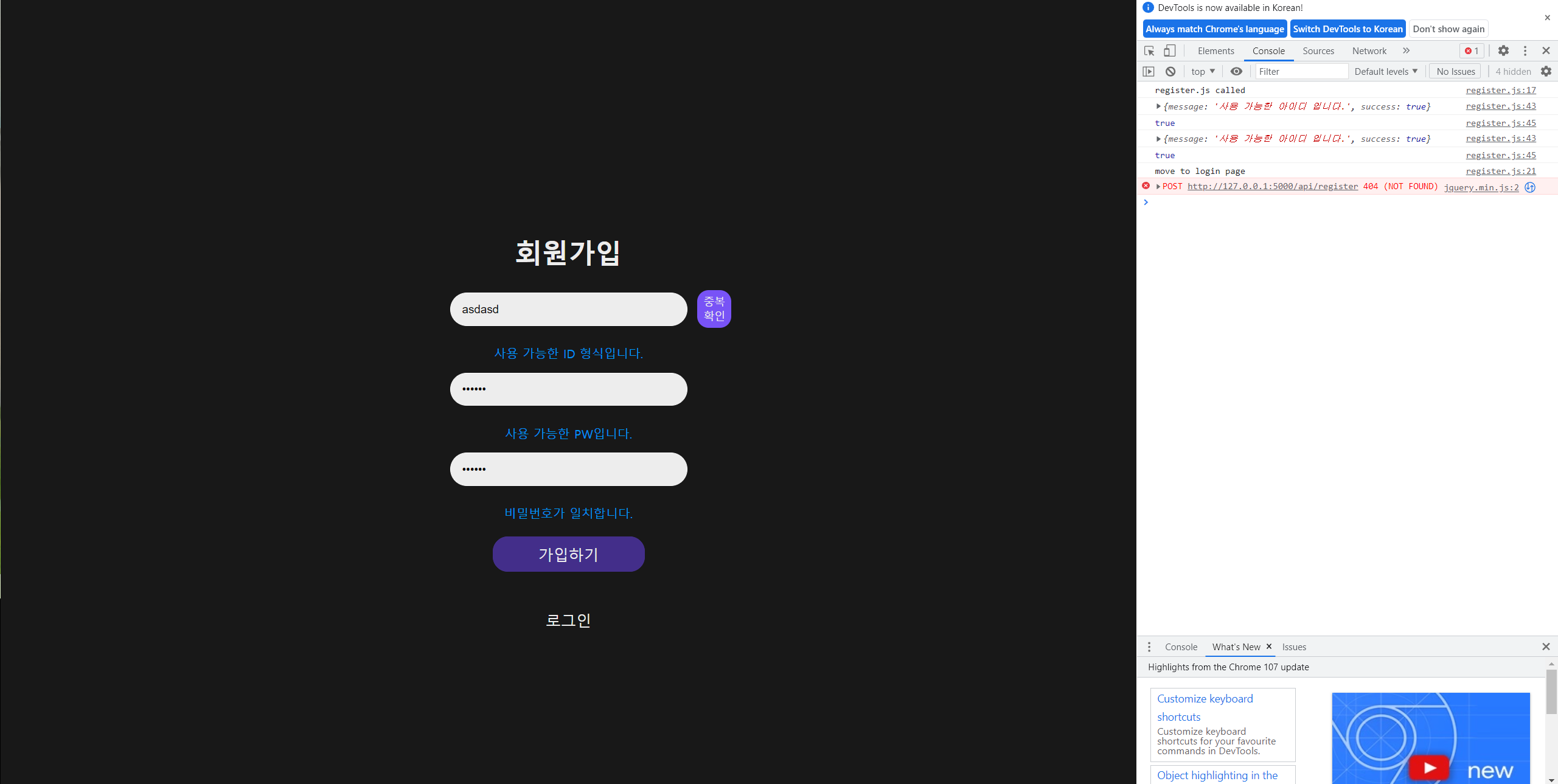Click the 가입하기 signup button

[568, 554]
